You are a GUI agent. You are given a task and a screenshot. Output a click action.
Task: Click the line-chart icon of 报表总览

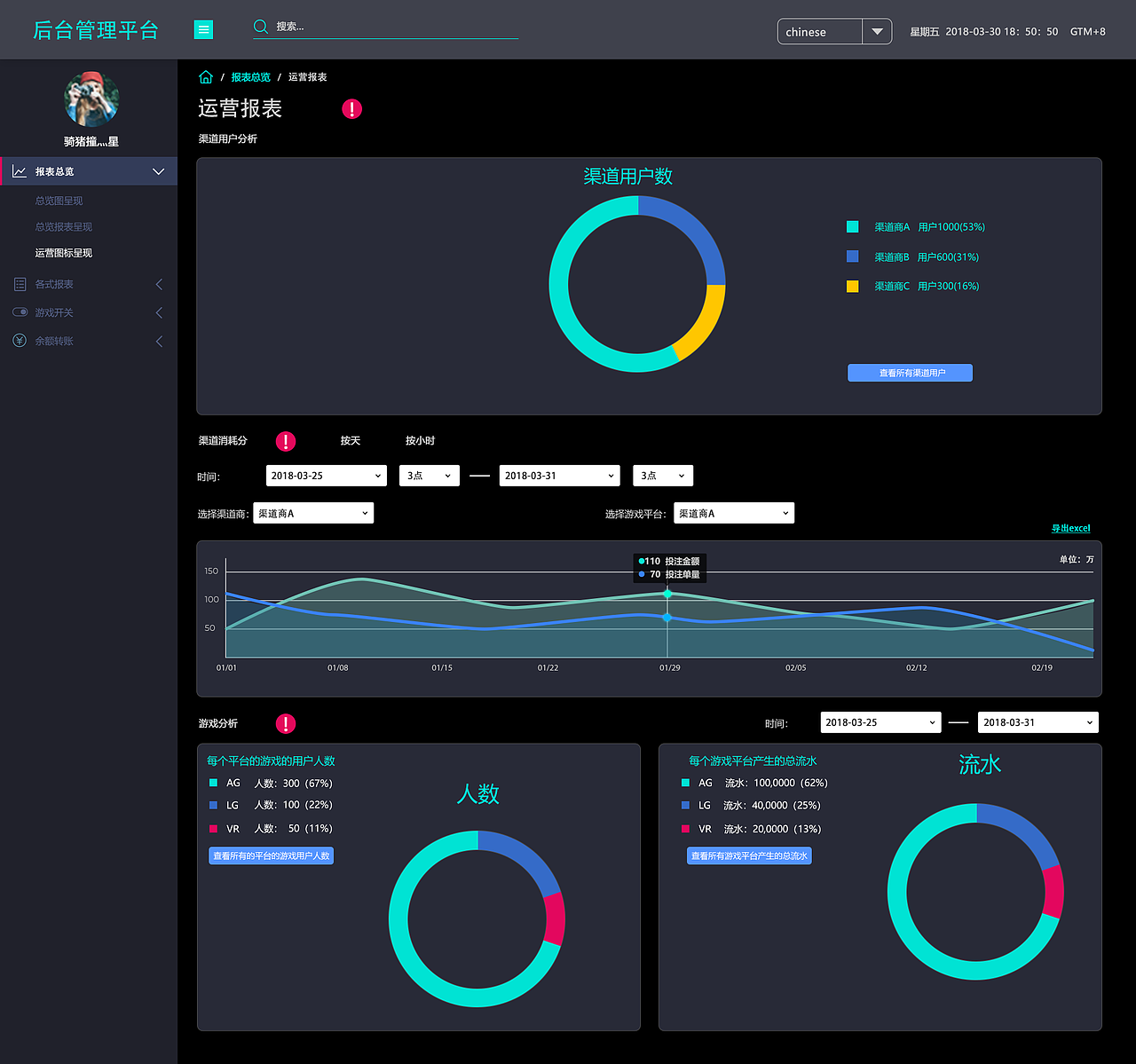[x=20, y=171]
